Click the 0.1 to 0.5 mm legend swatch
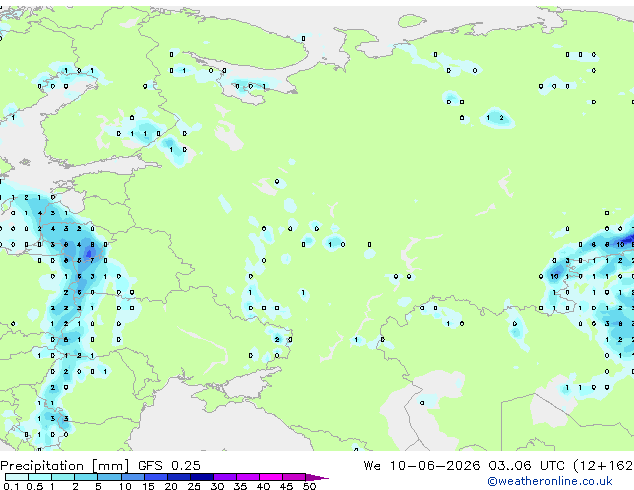 click(17, 477)
